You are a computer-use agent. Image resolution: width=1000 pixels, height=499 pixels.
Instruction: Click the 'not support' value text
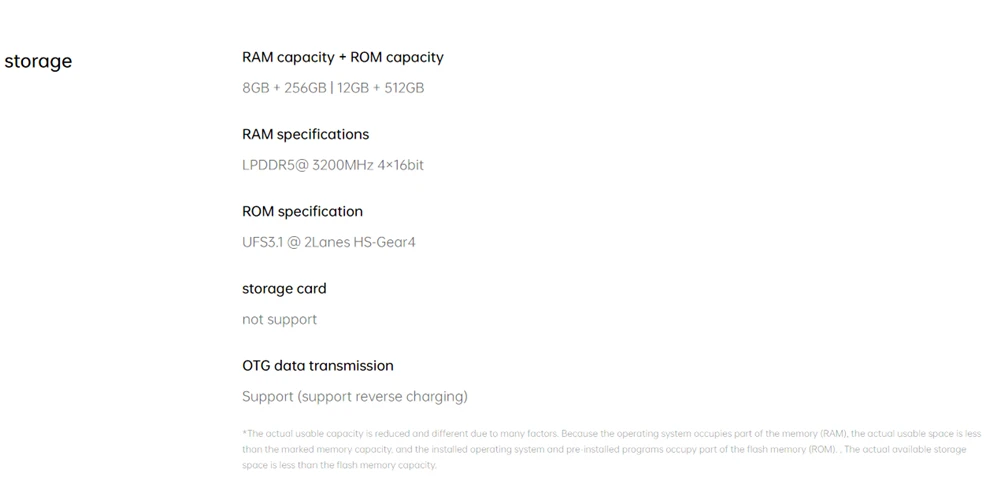(x=279, y=319)
